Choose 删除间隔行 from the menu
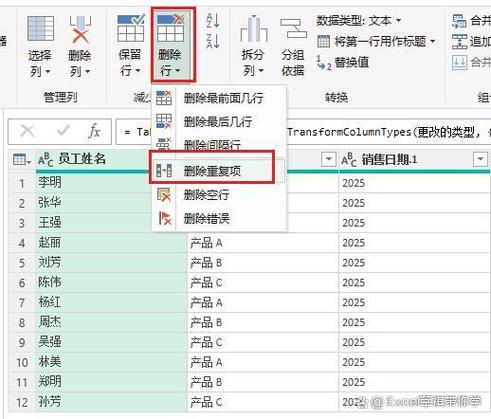Viewport: 491px width, 419px height. click(219, 144)
